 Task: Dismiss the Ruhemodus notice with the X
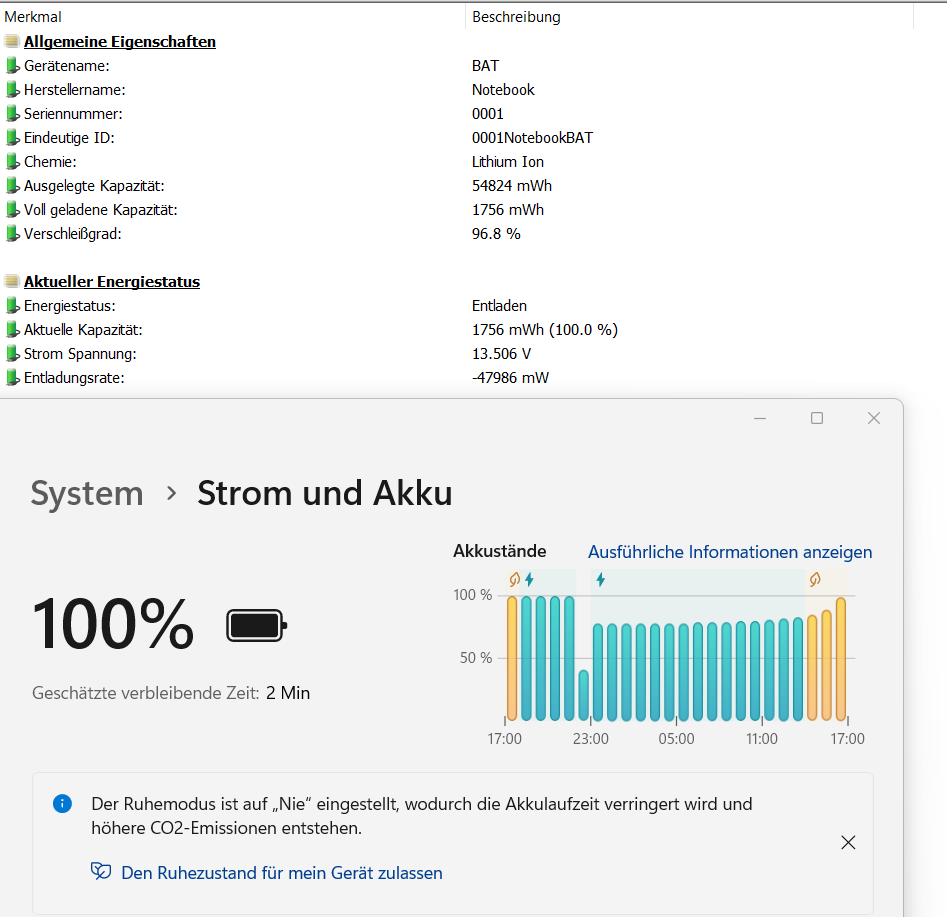point(848,842)
